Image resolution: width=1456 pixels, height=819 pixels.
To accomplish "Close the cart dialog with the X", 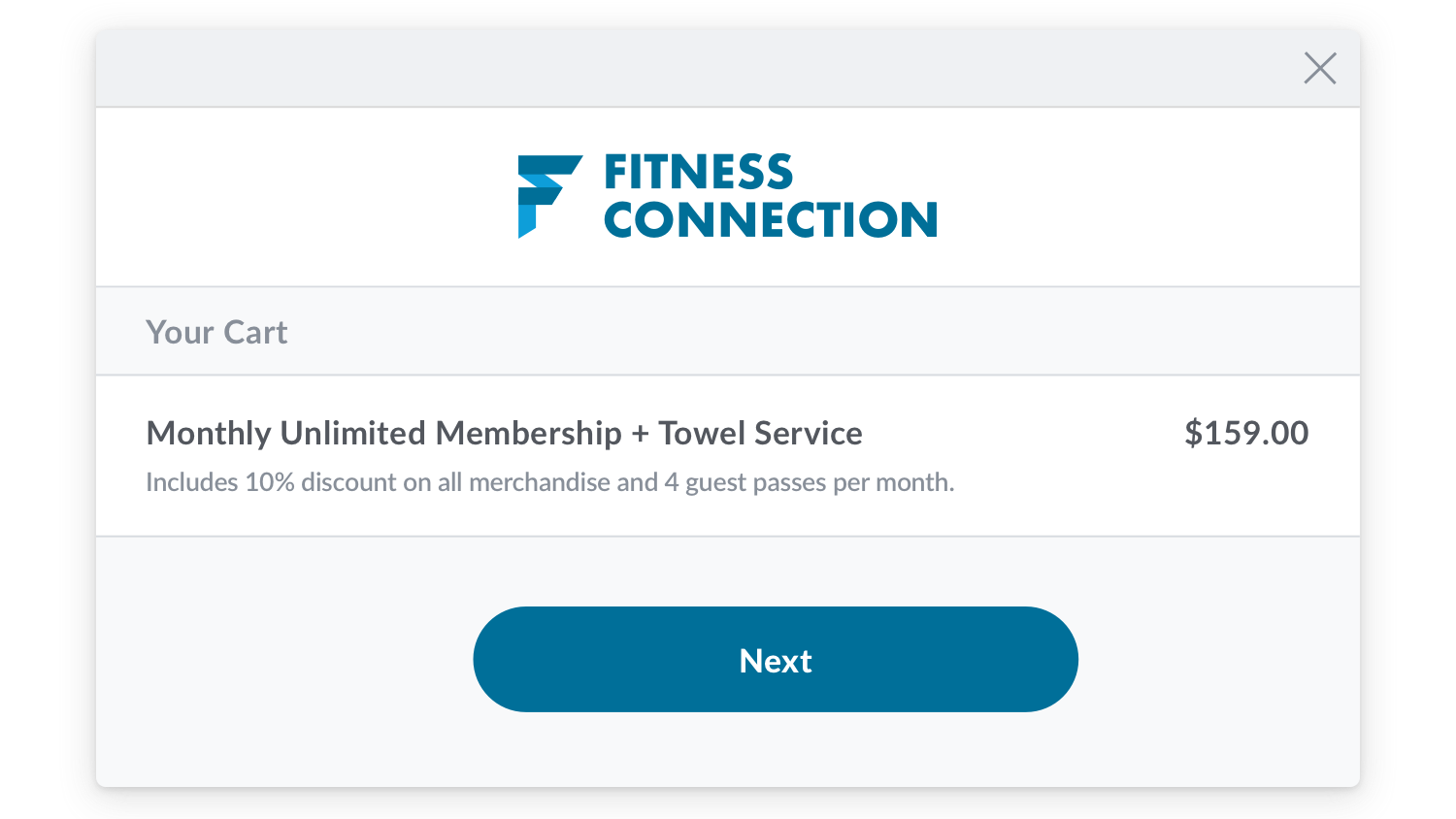I will coord(1320,69).
